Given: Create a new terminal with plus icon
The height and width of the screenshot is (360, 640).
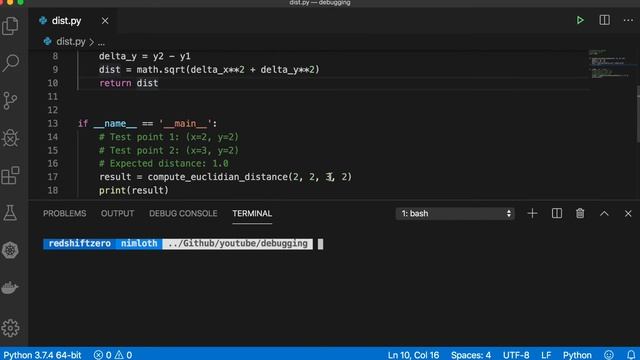Looking at the screenshot, I should tap(532, 213).
